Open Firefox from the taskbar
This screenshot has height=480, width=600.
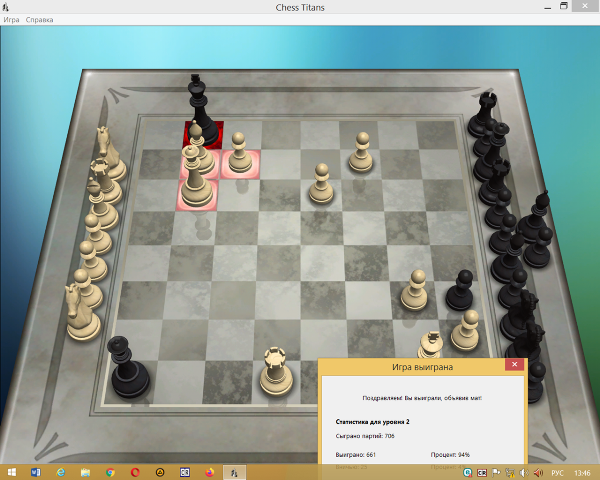click(x=209, y=472)
